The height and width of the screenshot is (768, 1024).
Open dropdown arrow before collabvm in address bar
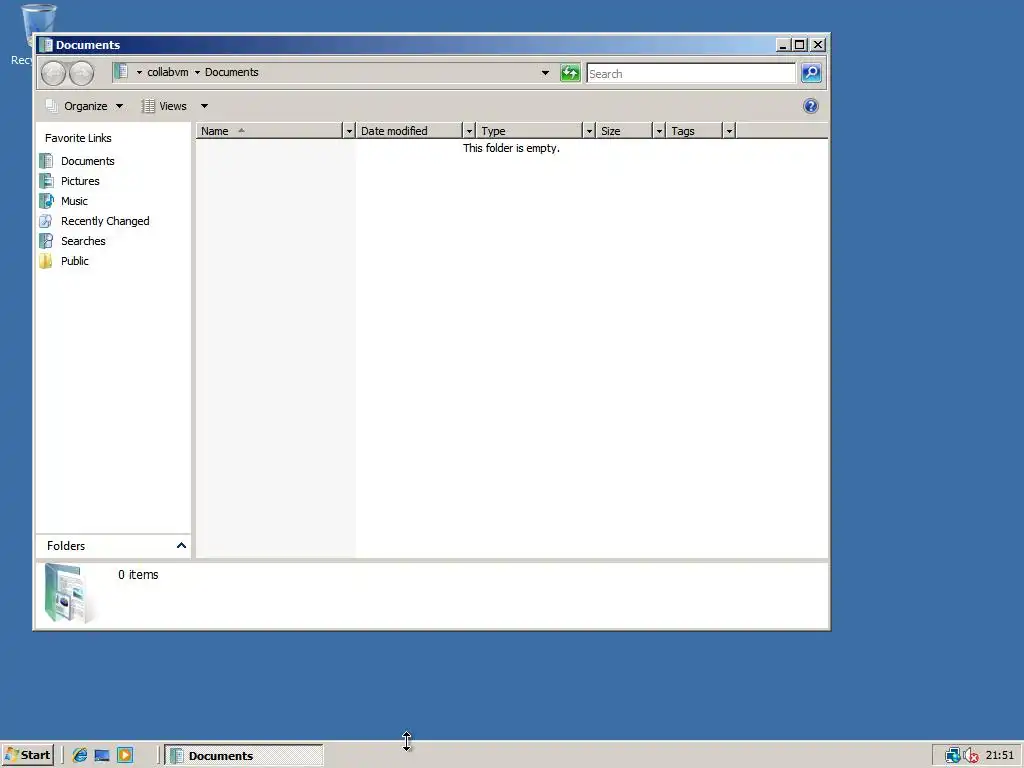pos(139,72)
